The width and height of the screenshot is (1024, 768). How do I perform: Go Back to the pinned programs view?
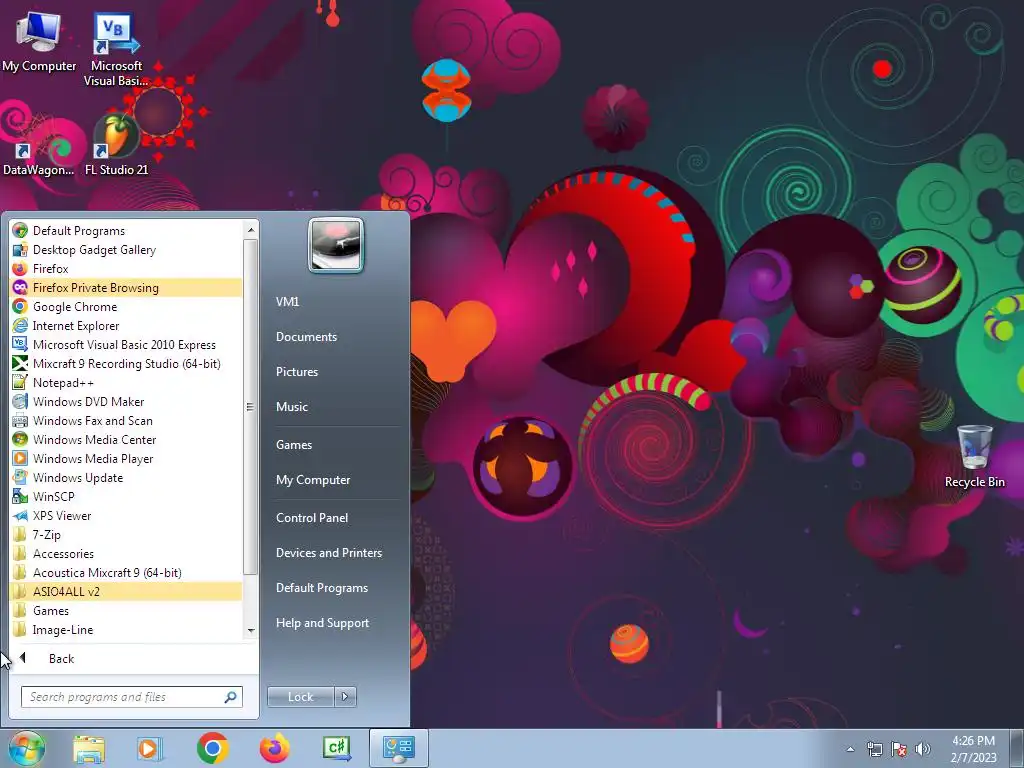(x=133, y=658)
